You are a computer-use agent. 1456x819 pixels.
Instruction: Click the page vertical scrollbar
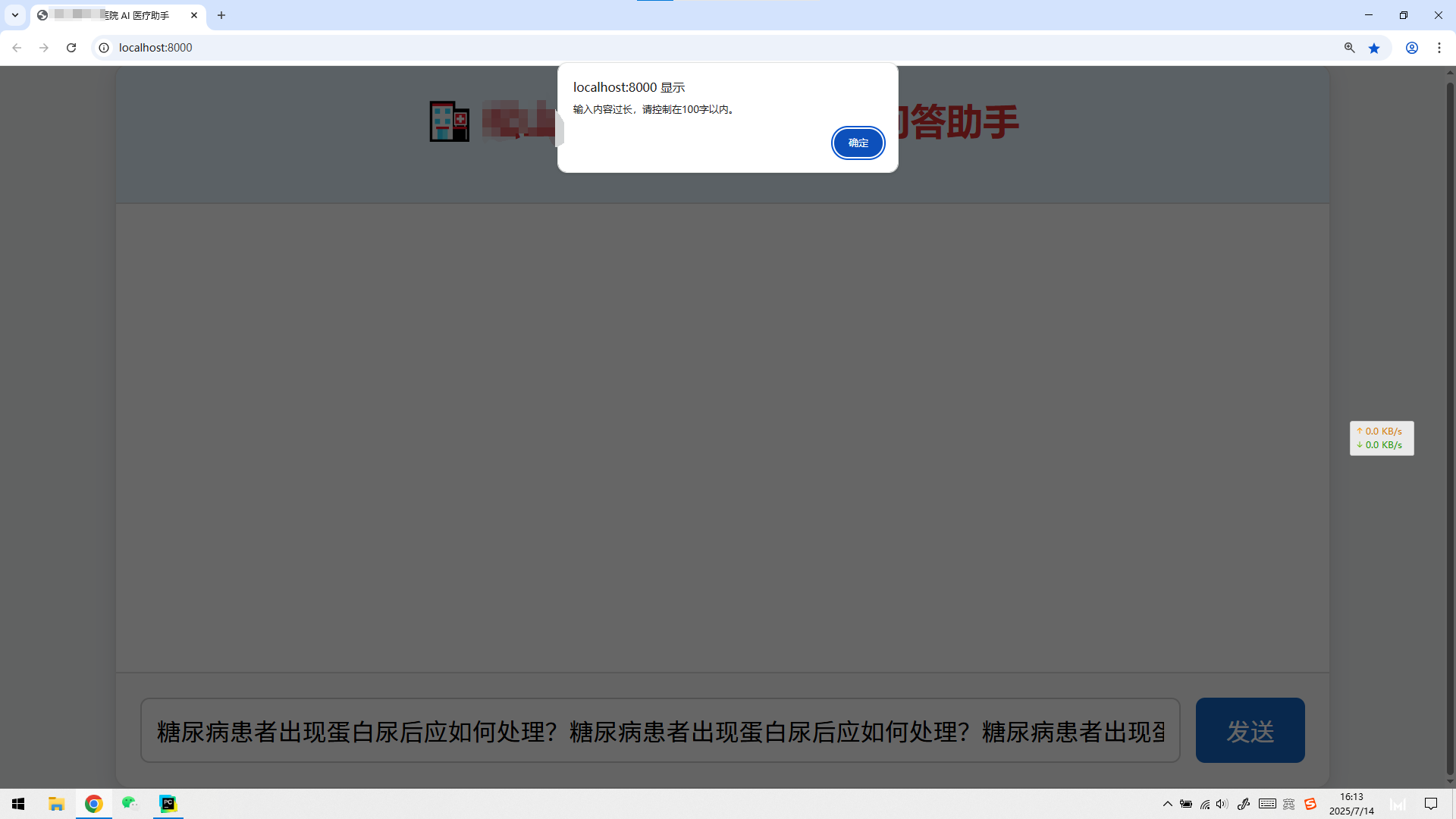click(x=1450, y=427)
